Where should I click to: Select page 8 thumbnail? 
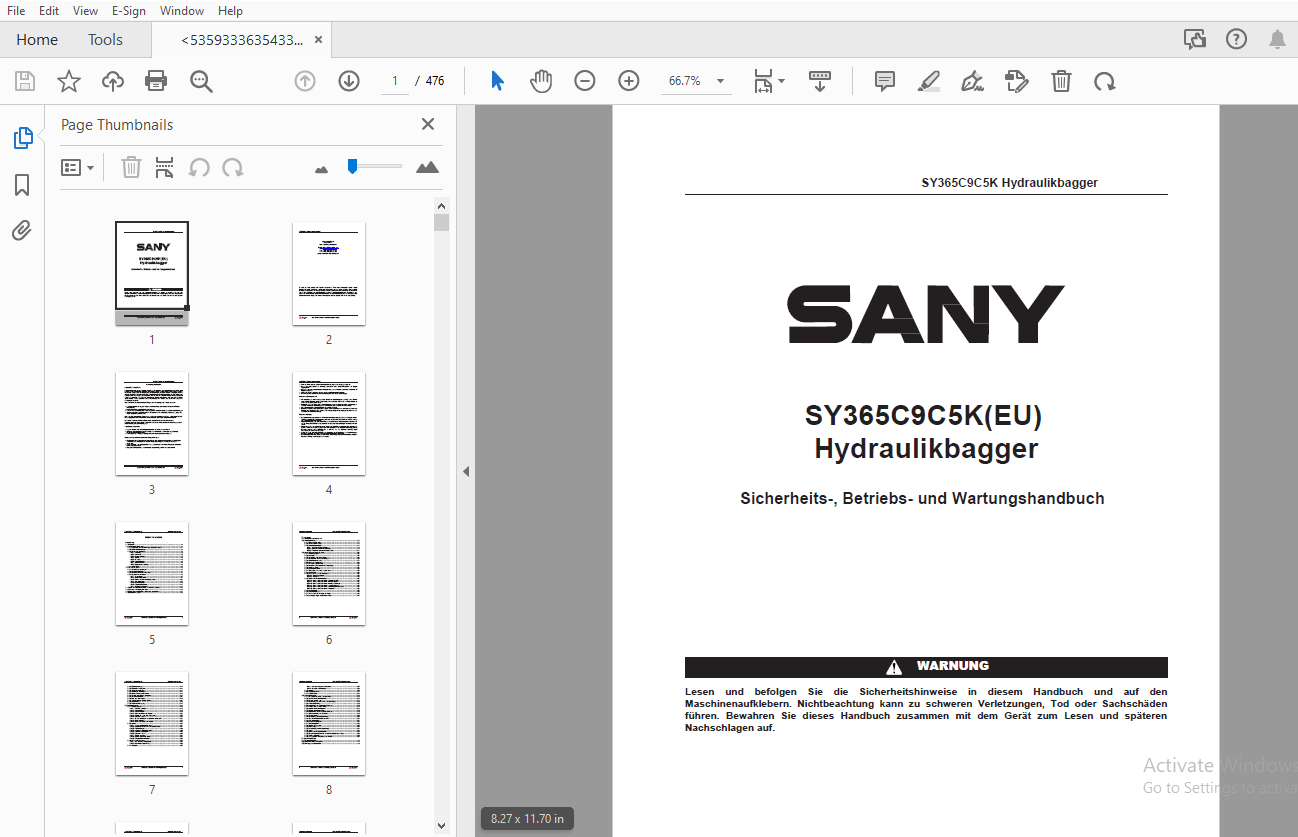pos(329,723)
